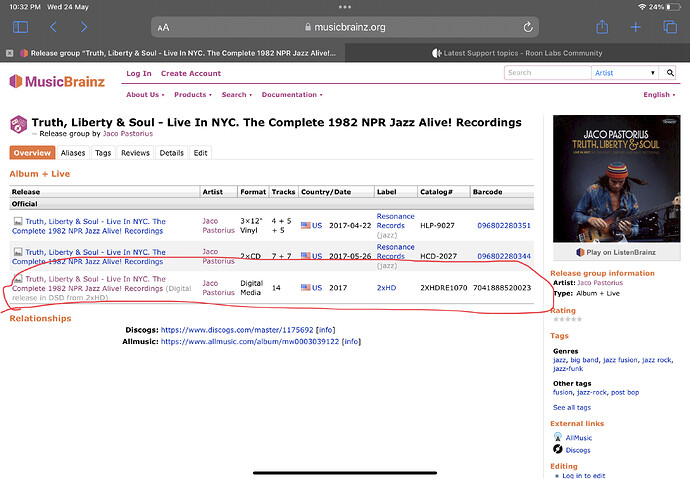690x479 pixels.
Task: Show the Safari tab overview
Action: 670,27
